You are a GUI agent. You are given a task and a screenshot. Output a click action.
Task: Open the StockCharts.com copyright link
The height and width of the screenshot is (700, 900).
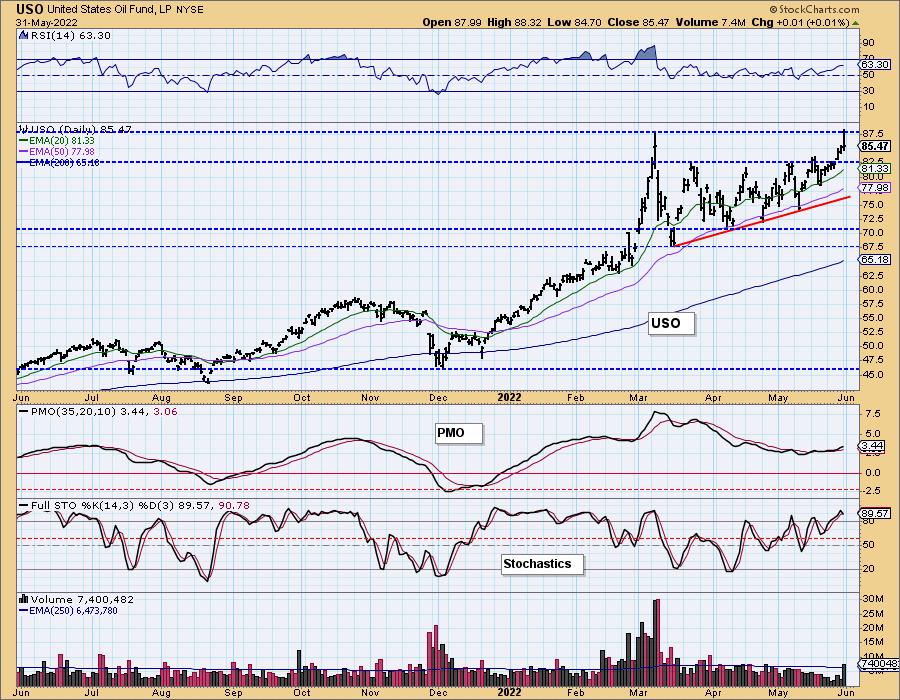coord(814,9)
